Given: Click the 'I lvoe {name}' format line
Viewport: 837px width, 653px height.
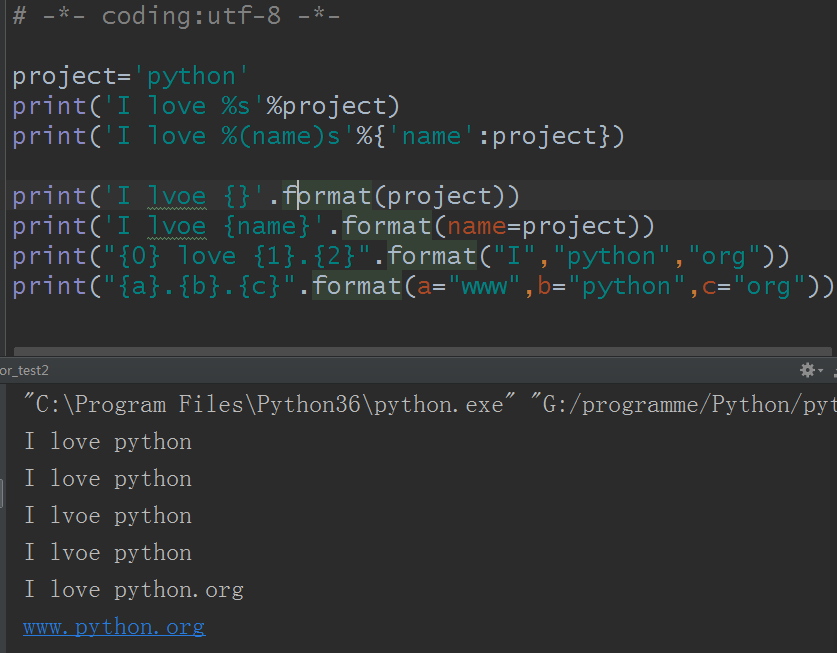Looking at the screenshot, I should pos(333,226).
